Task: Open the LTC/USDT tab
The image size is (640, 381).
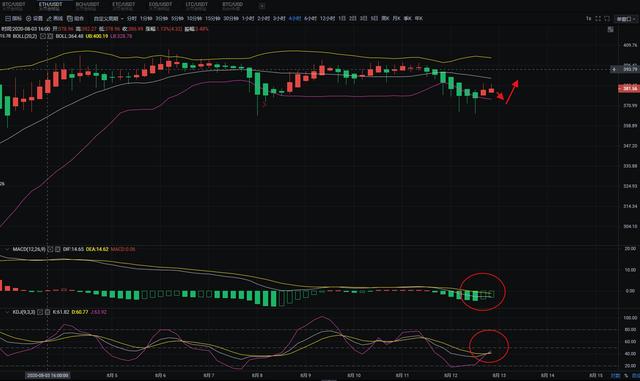Action: (x=197, y=5)
